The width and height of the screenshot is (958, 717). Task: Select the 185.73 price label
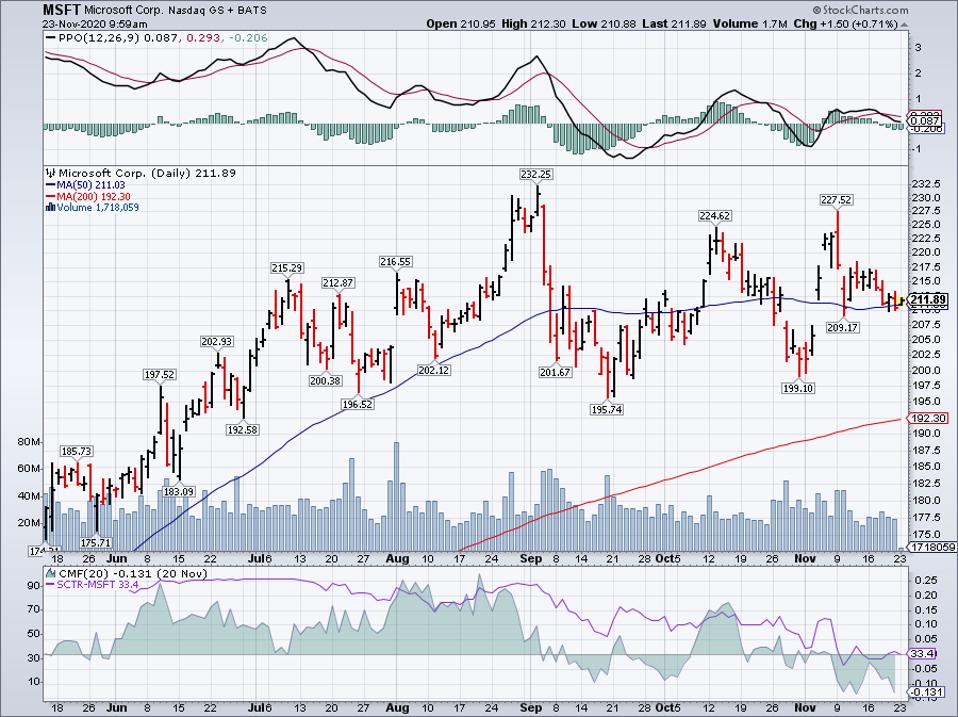point(76,451)
